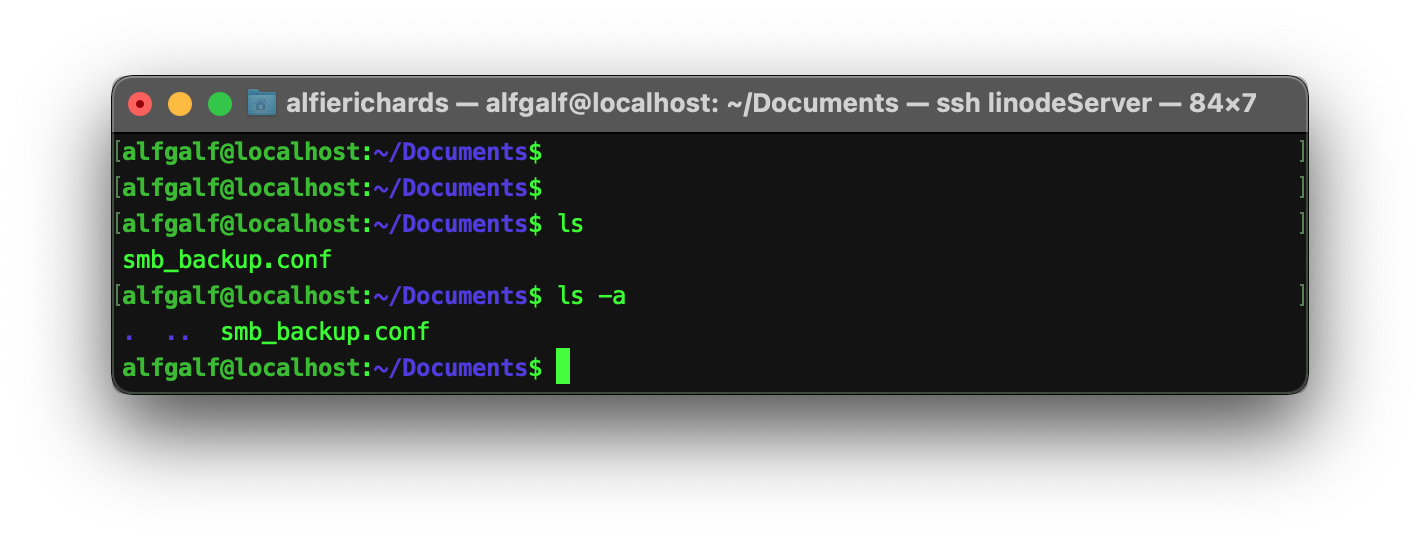
Task: Click the first empty prompt line
Action: 710,152
